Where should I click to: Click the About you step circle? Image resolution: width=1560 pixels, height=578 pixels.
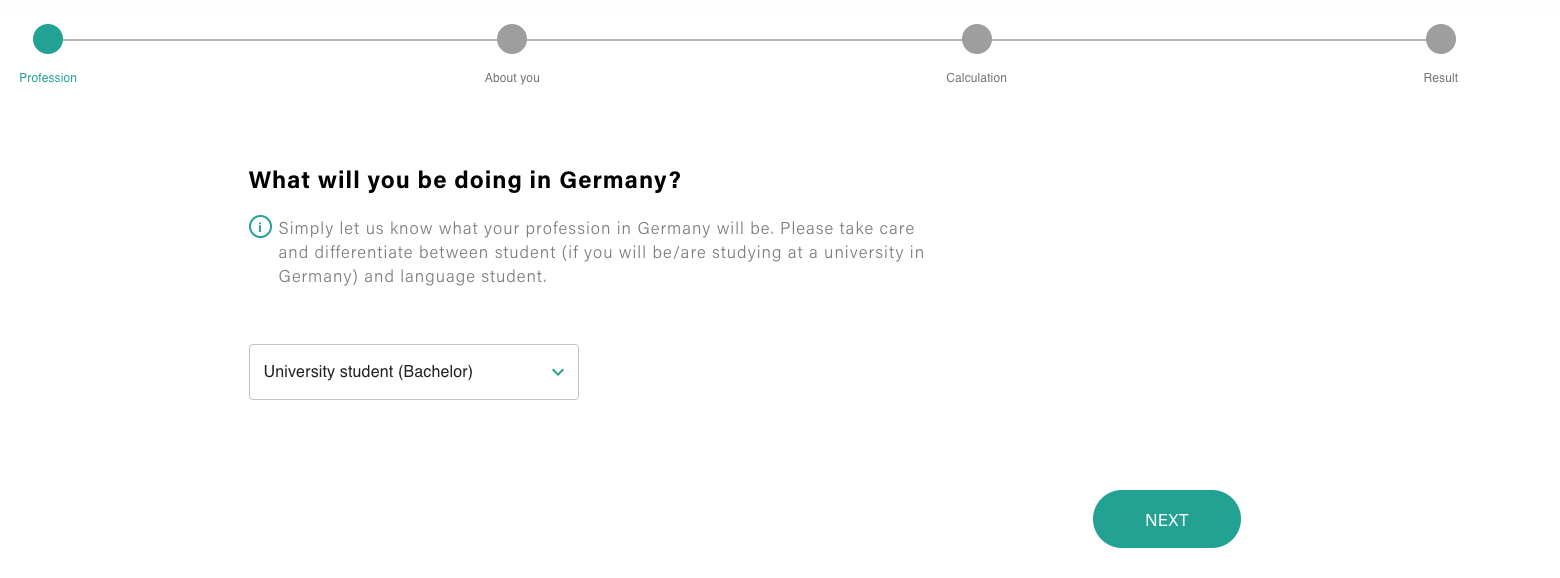point(512,39)
